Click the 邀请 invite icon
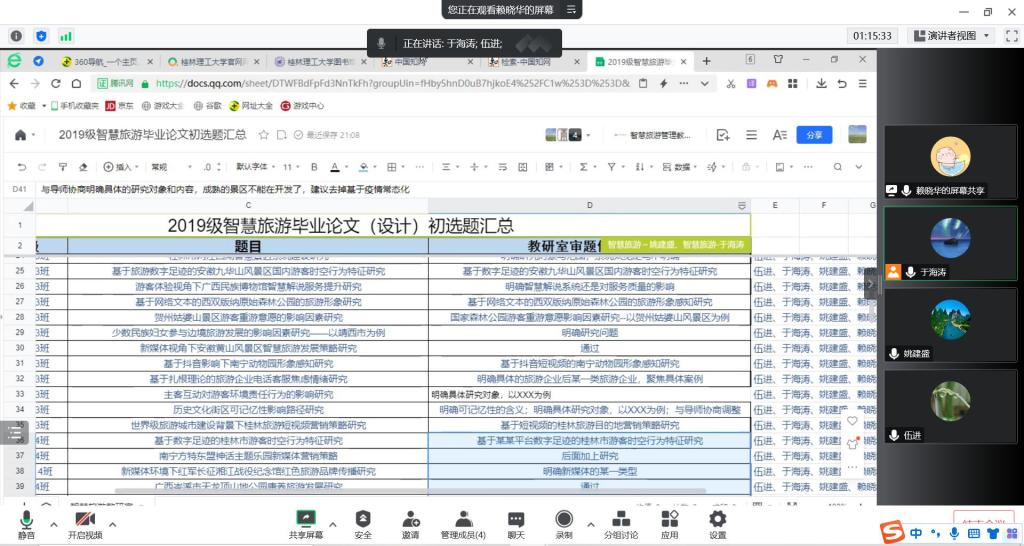The width and height of the screenshot is (1024, 546). (x=411, y=520)
